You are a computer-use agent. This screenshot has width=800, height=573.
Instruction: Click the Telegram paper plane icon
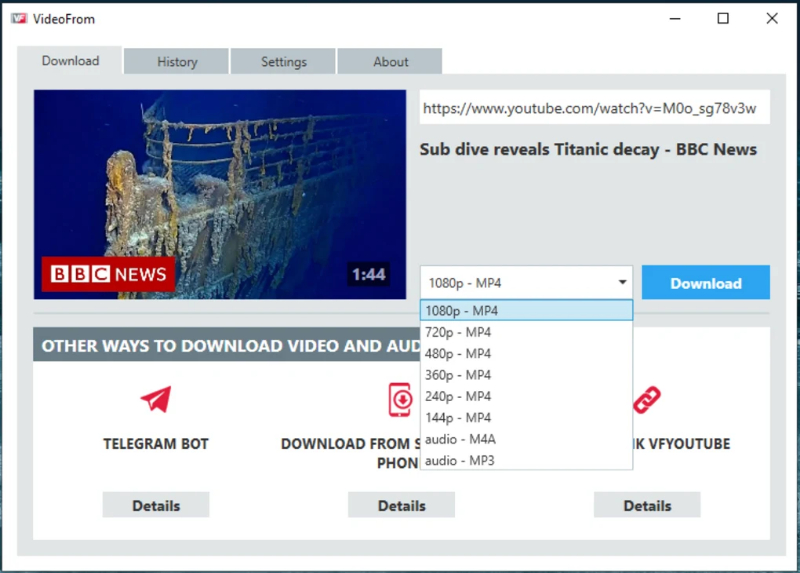click(x=156, y=399)
